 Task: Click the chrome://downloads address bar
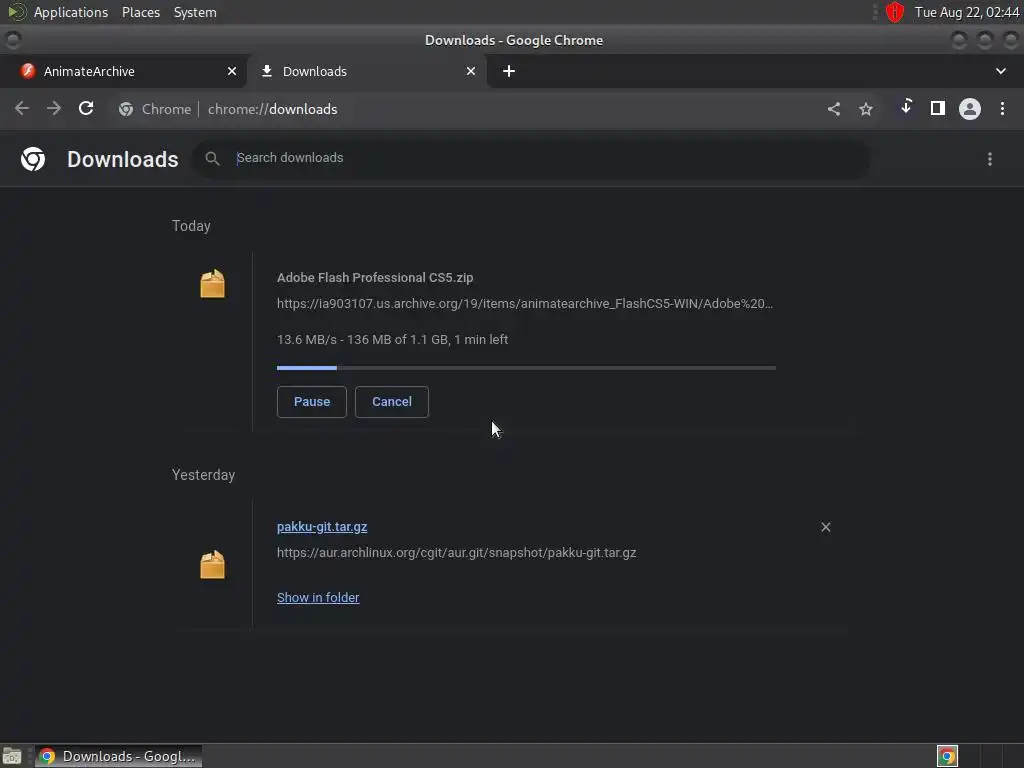pos(457,109)
